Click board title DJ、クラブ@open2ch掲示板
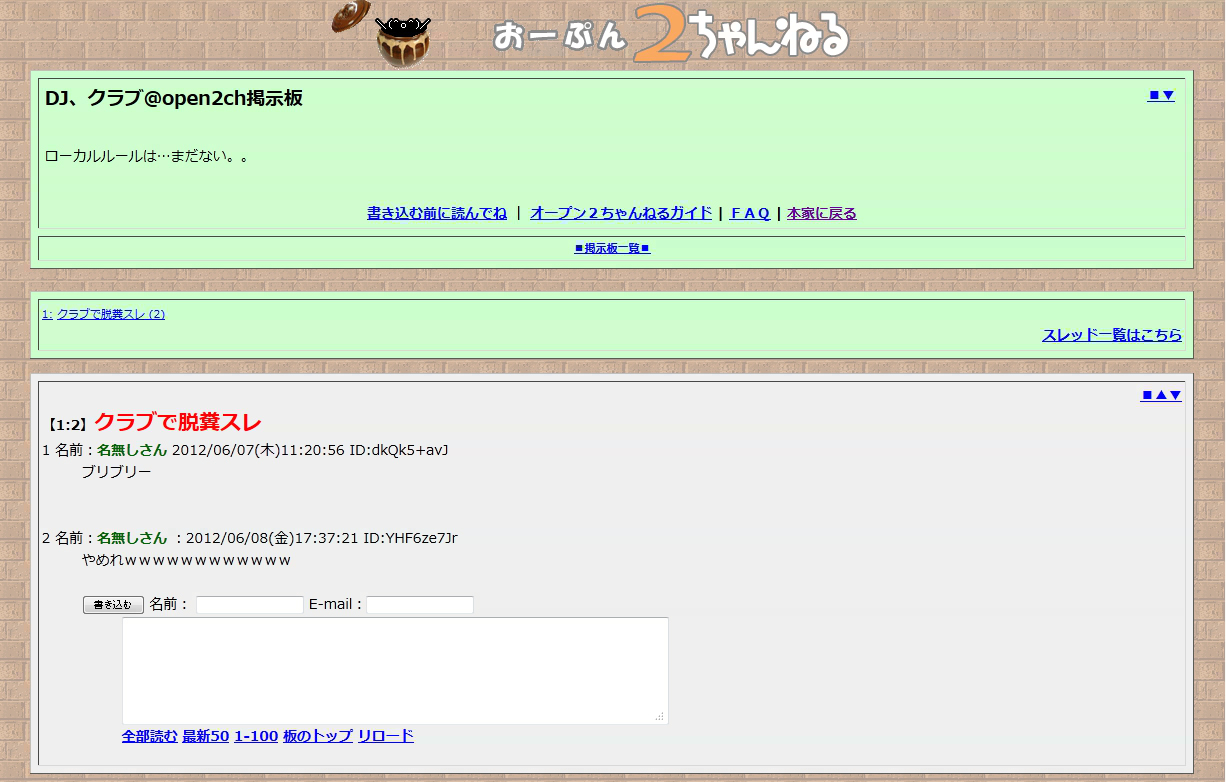This screenshot has height=782, width=1226. (174, 98)
